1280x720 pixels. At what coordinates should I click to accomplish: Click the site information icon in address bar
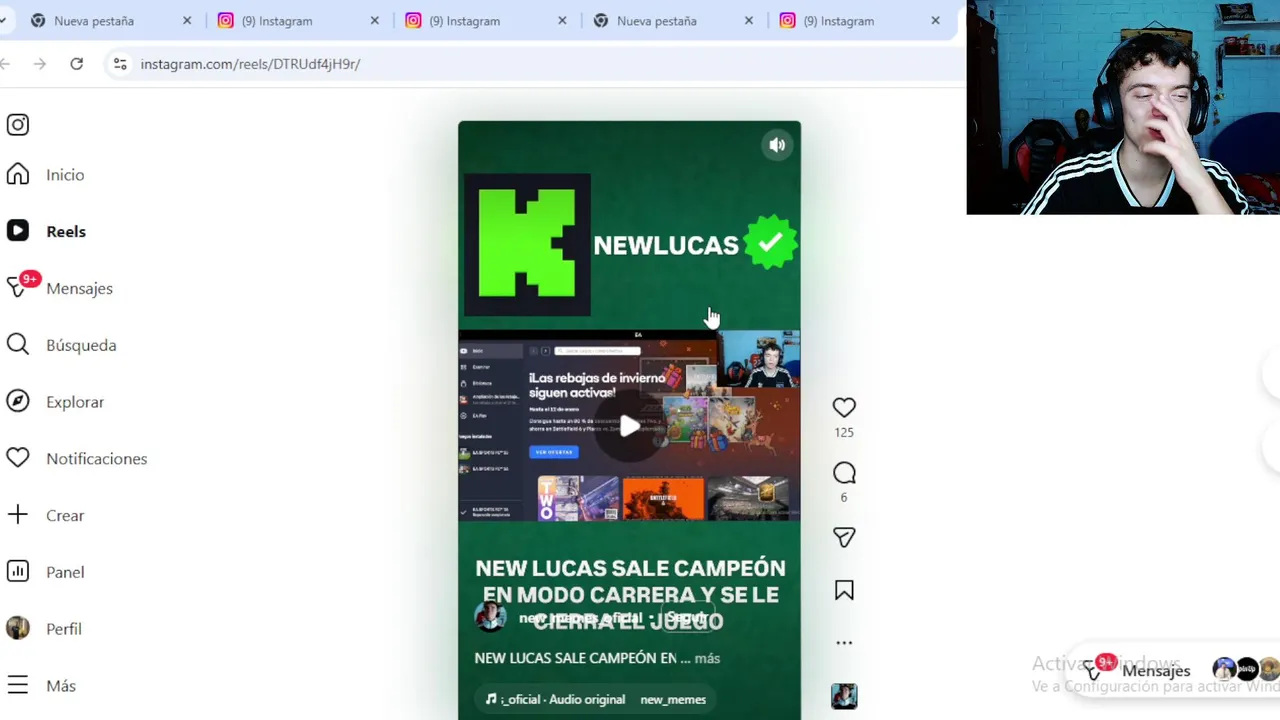[x=120, y=64]
